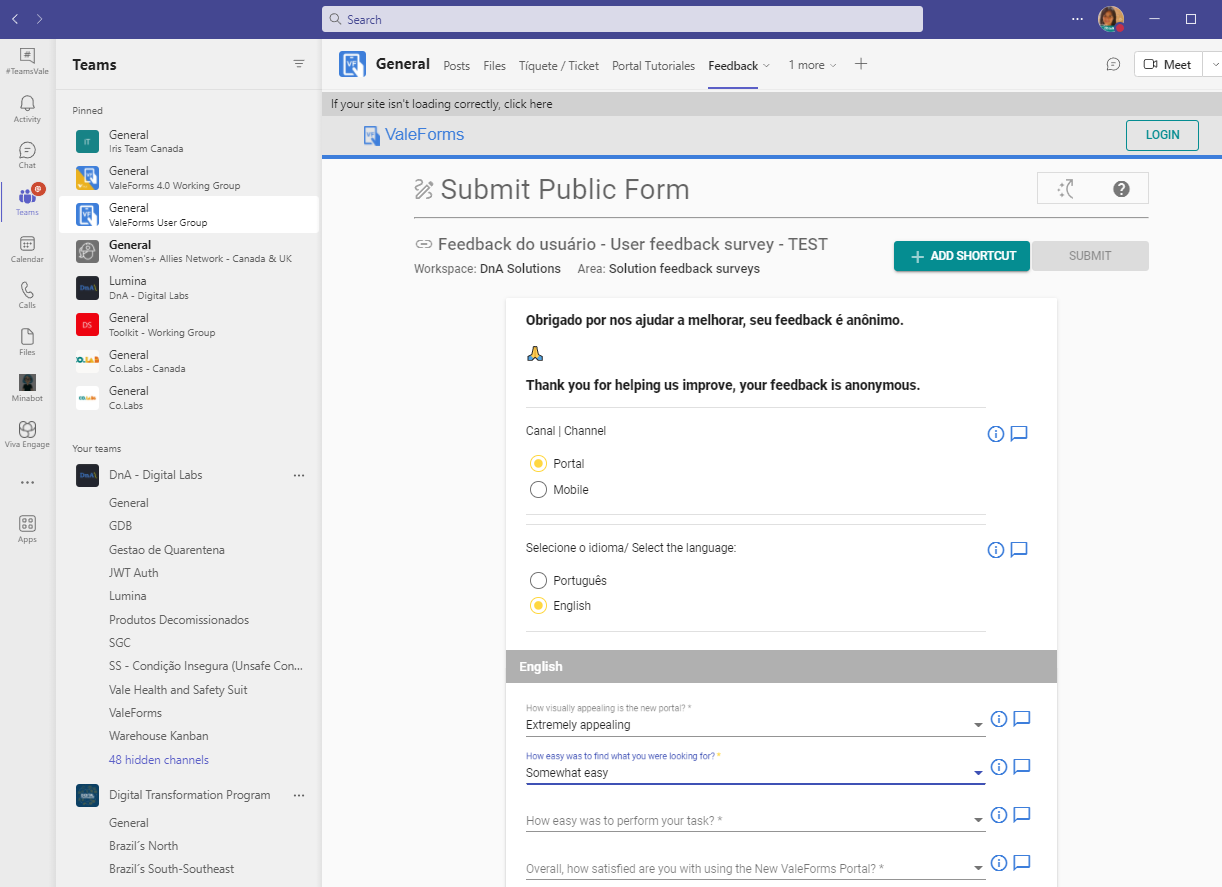The width and height of the screenshot is (1222, 887).
Task: Open the Minabot app icon
Action: [x=27, y=388]
